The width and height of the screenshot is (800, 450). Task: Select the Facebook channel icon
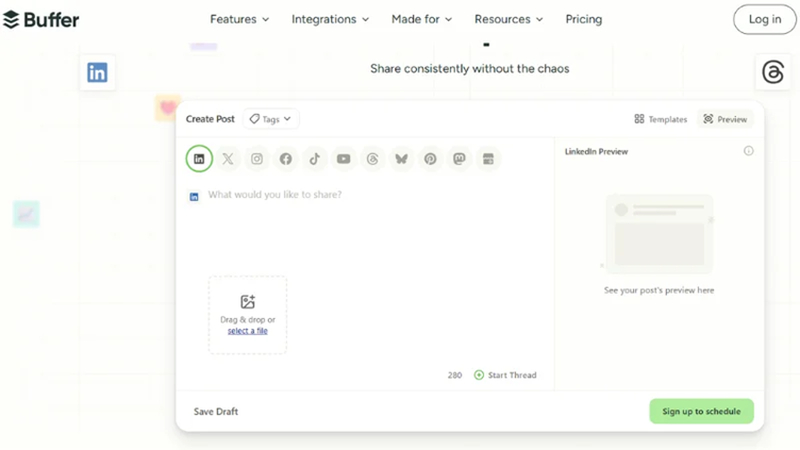click(x=286, y=159)
